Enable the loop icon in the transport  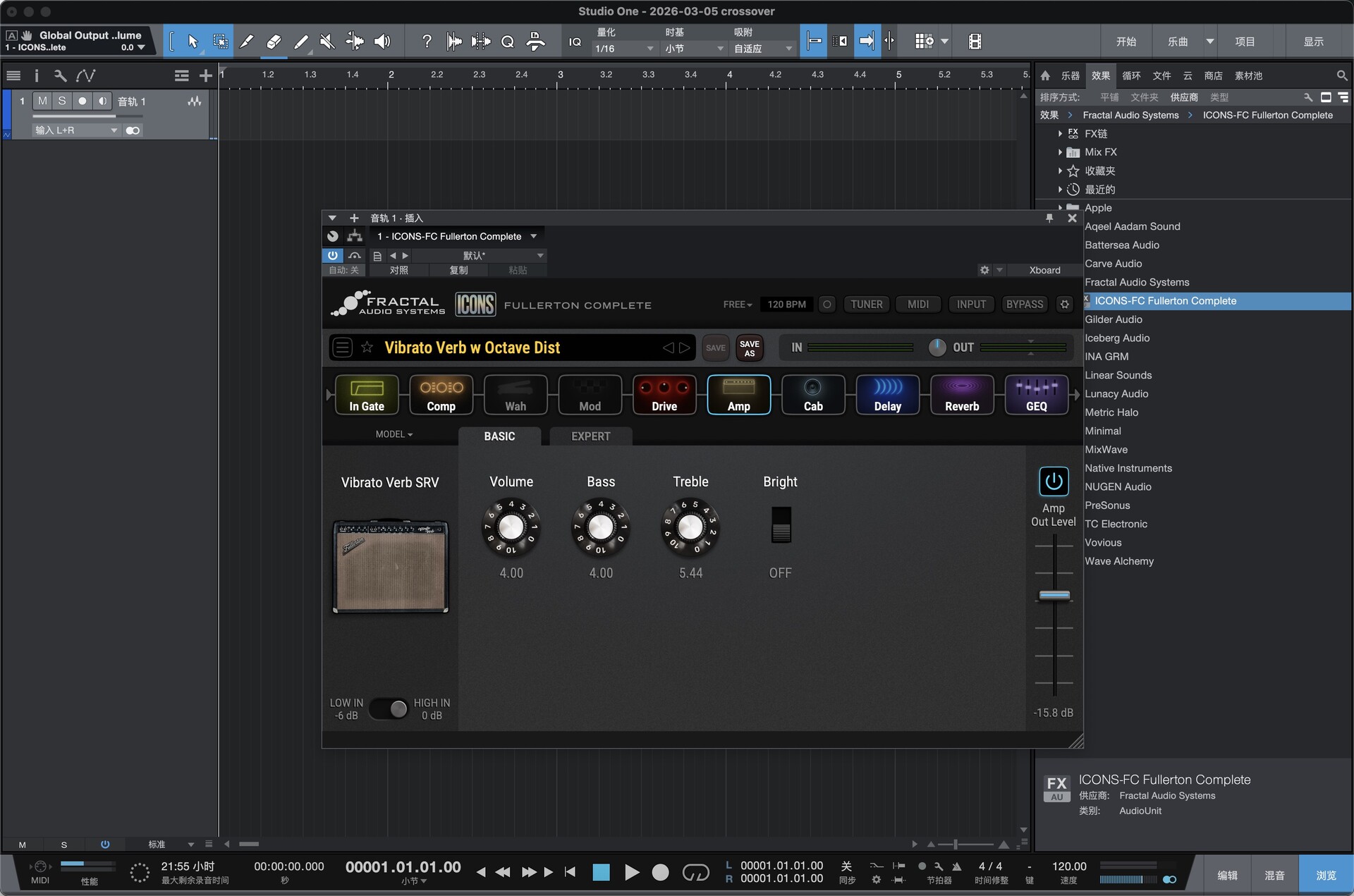click(x=696, y=872)
